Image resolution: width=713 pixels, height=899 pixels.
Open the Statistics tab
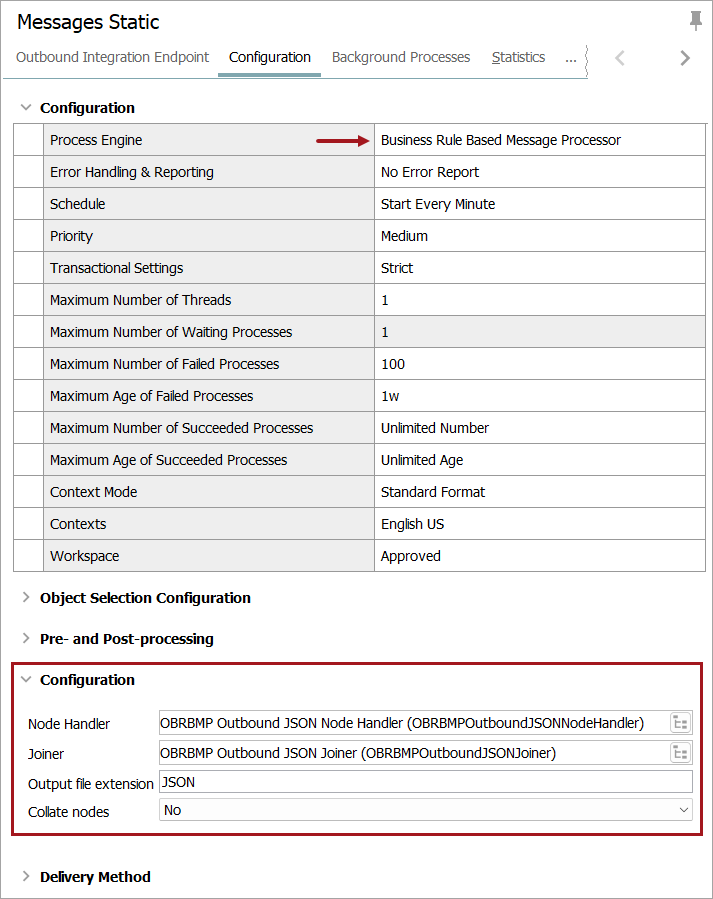(x=518, y=57)
